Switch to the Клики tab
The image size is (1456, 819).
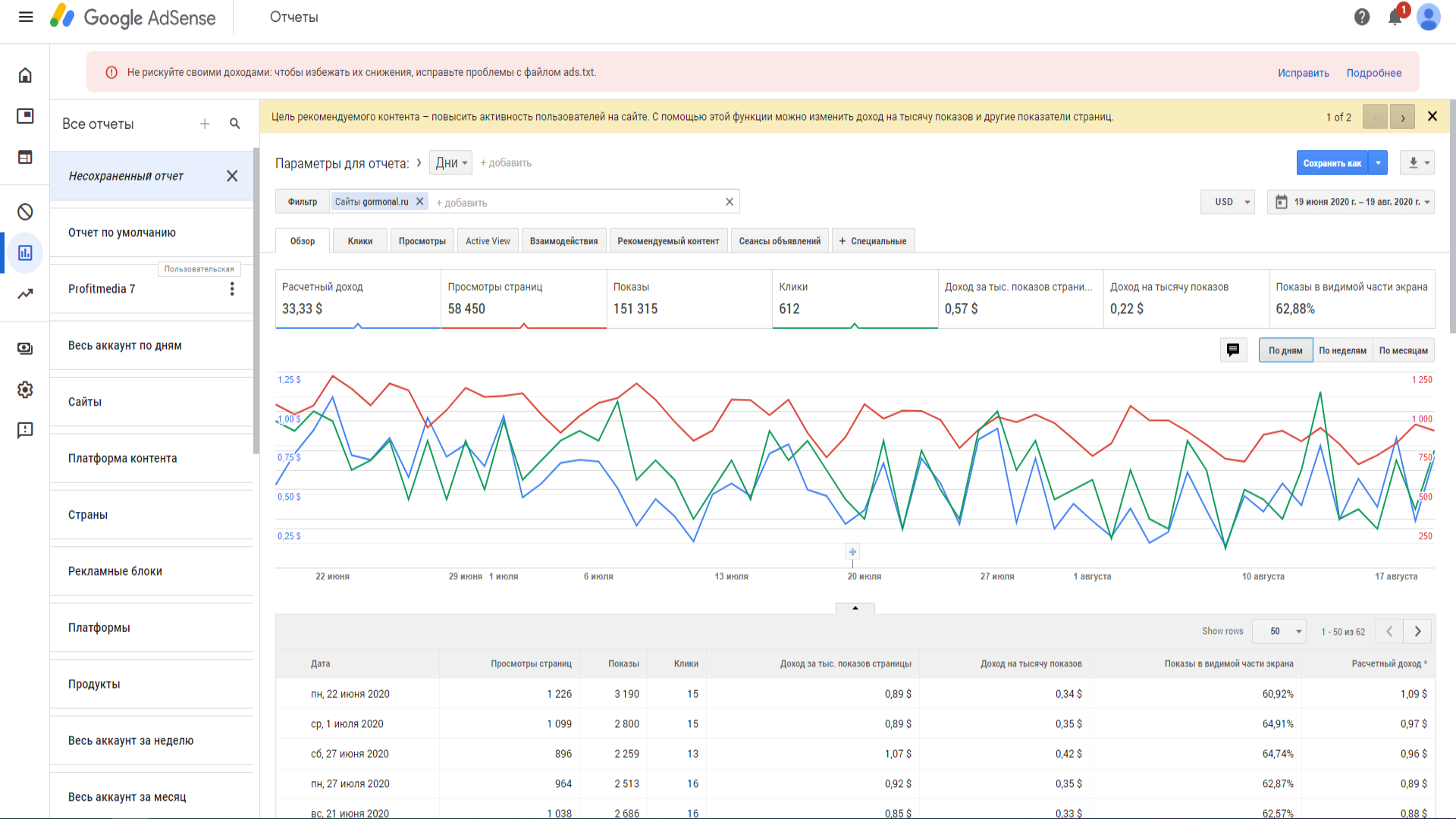[360, 241]
